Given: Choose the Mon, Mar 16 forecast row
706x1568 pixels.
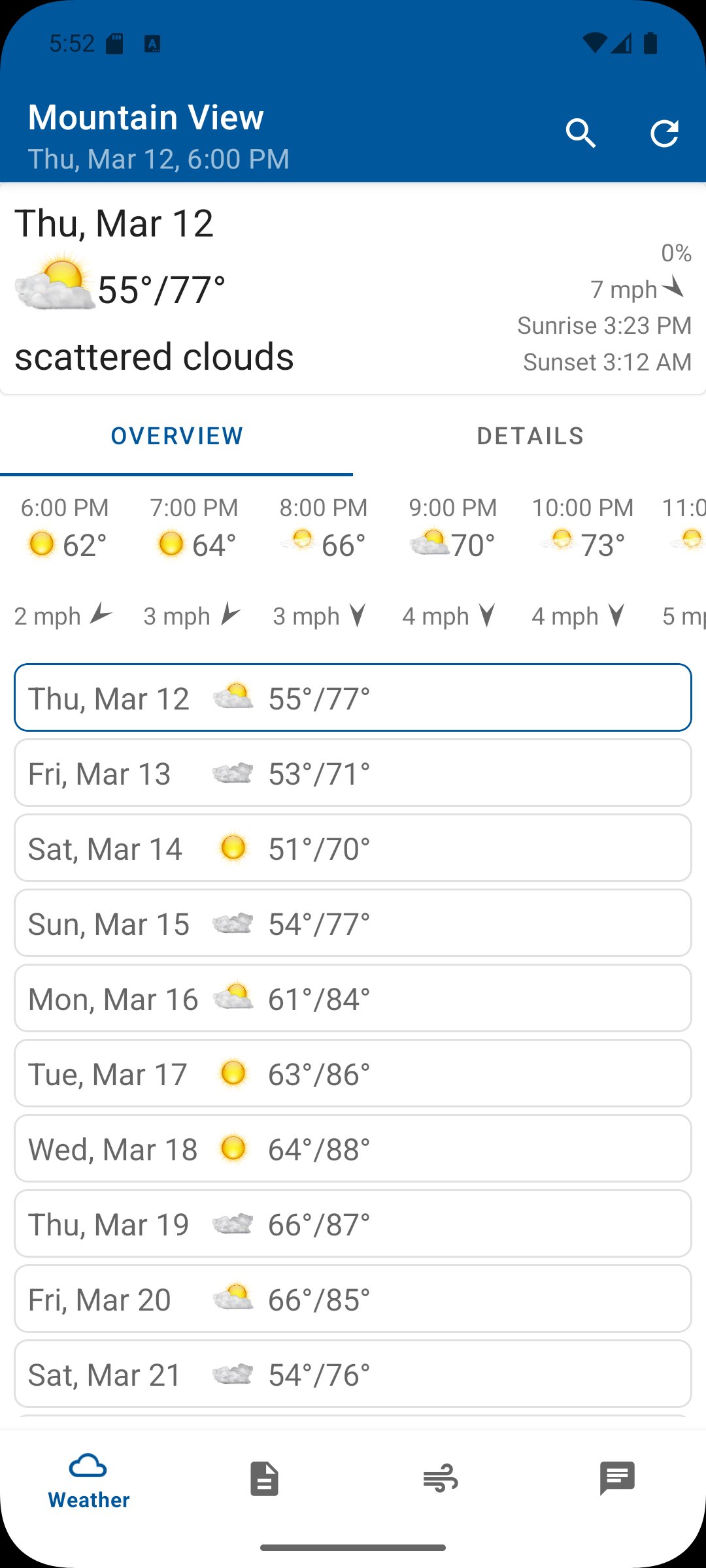Looking at the screenshot, I should point(353,998).
